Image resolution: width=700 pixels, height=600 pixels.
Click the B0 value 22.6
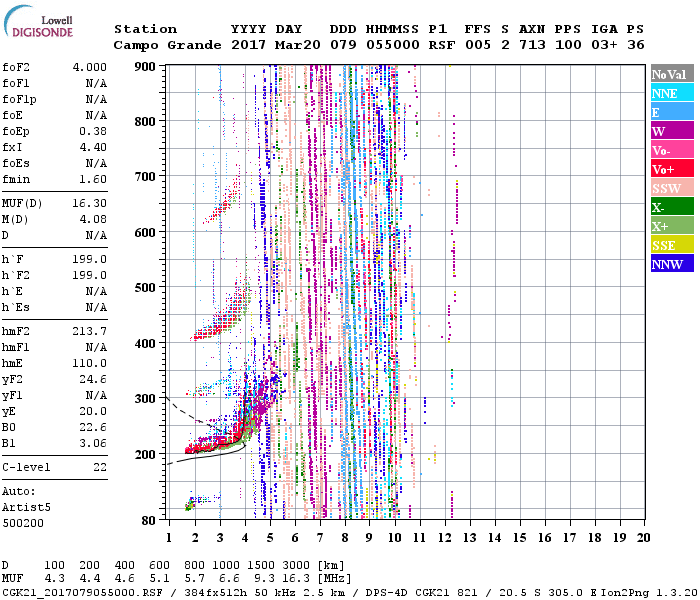[x=93, y=427]
